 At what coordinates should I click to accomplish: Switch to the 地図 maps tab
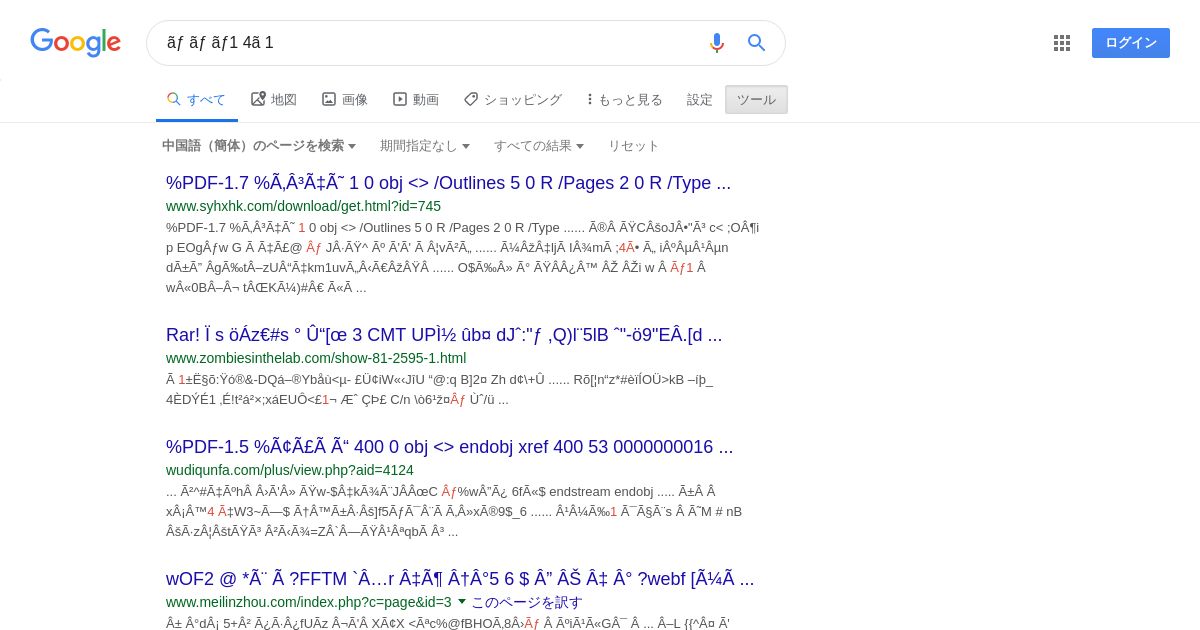coord(274,99)
